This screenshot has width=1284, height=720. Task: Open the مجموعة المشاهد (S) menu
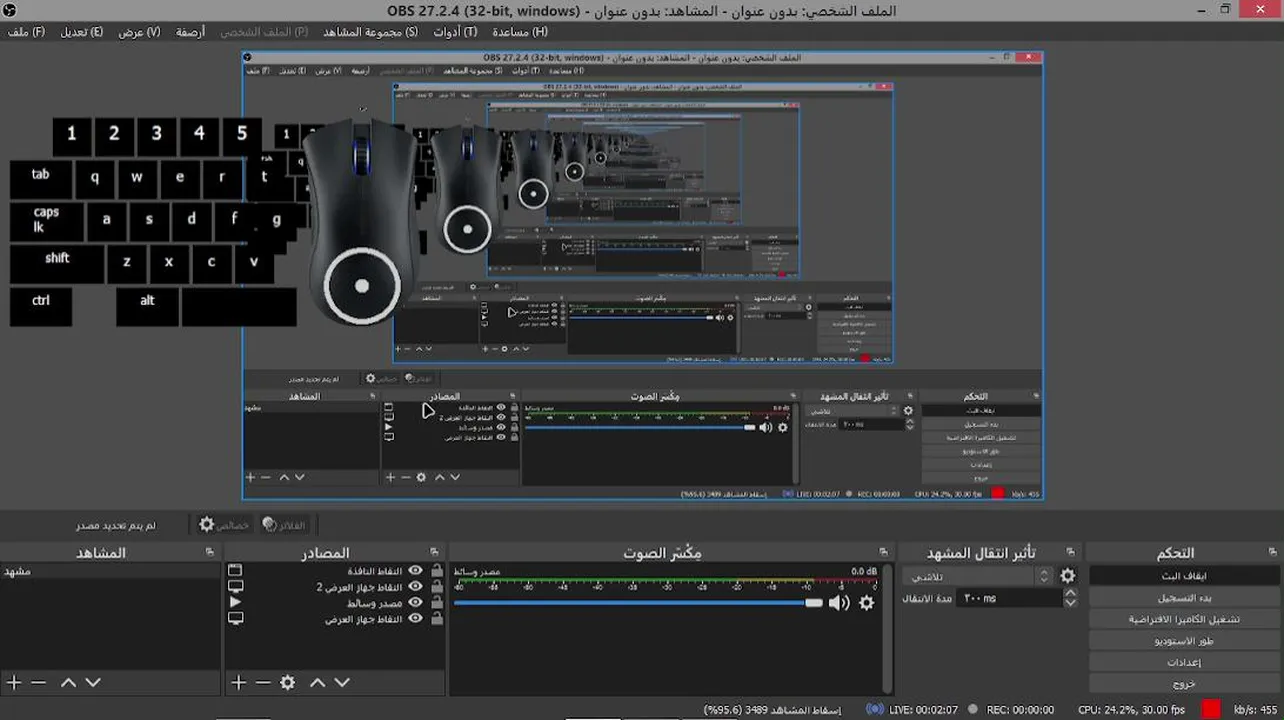click(x=370, y=32)
